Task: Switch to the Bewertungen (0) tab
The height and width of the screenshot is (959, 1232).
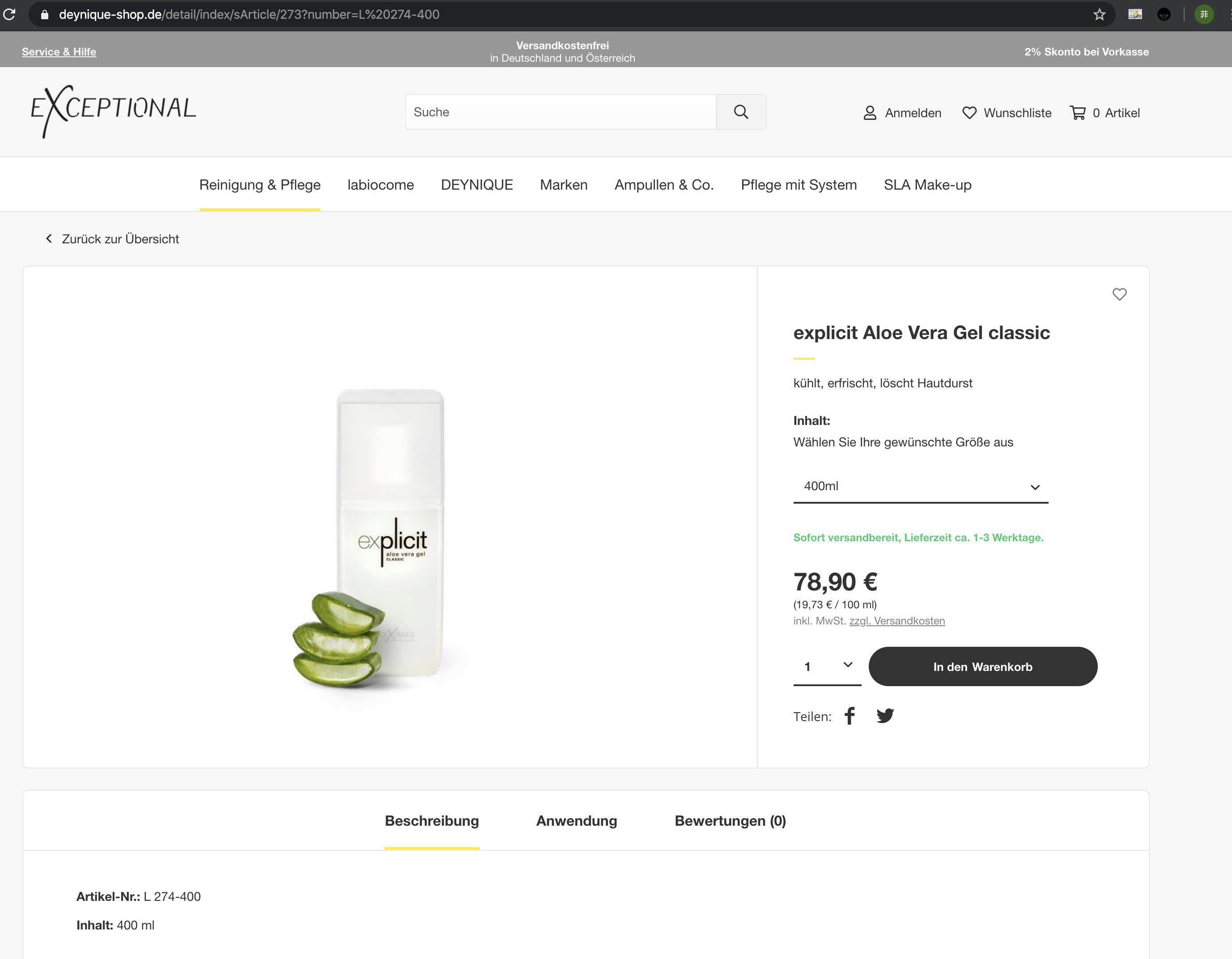Action: [730, 821]
